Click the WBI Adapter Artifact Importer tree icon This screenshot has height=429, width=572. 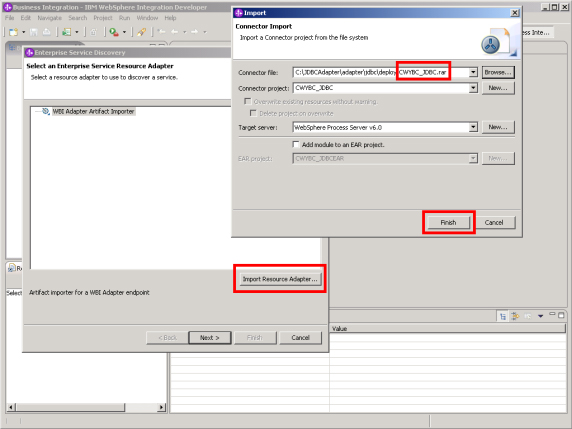46,111
